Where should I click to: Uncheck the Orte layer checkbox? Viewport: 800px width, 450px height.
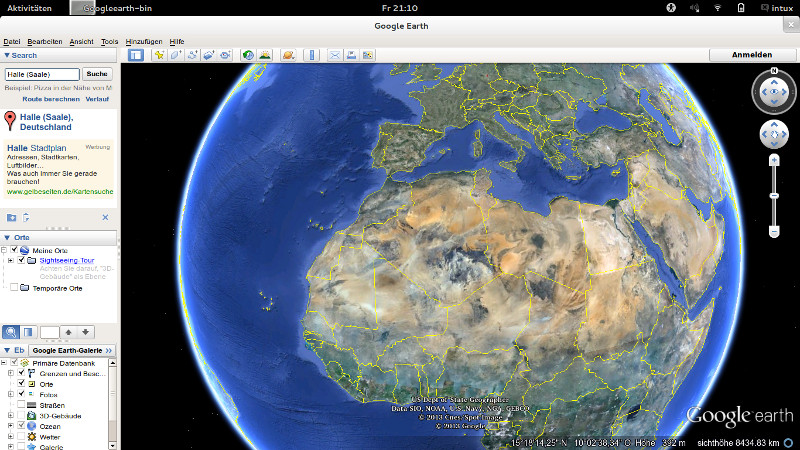point(21,384)
